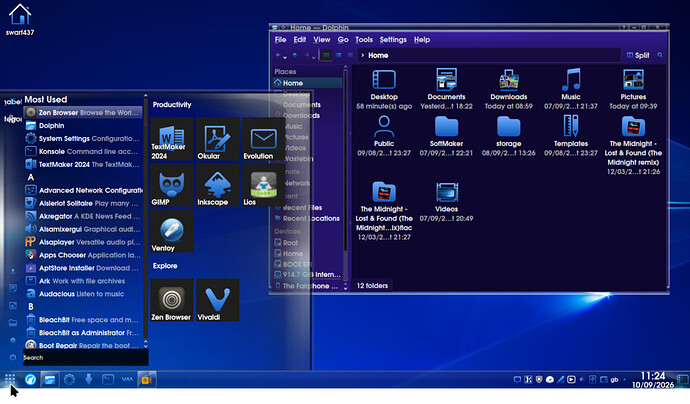
Task: Launch GIMP from the tile grid
Action: point(171,185)
